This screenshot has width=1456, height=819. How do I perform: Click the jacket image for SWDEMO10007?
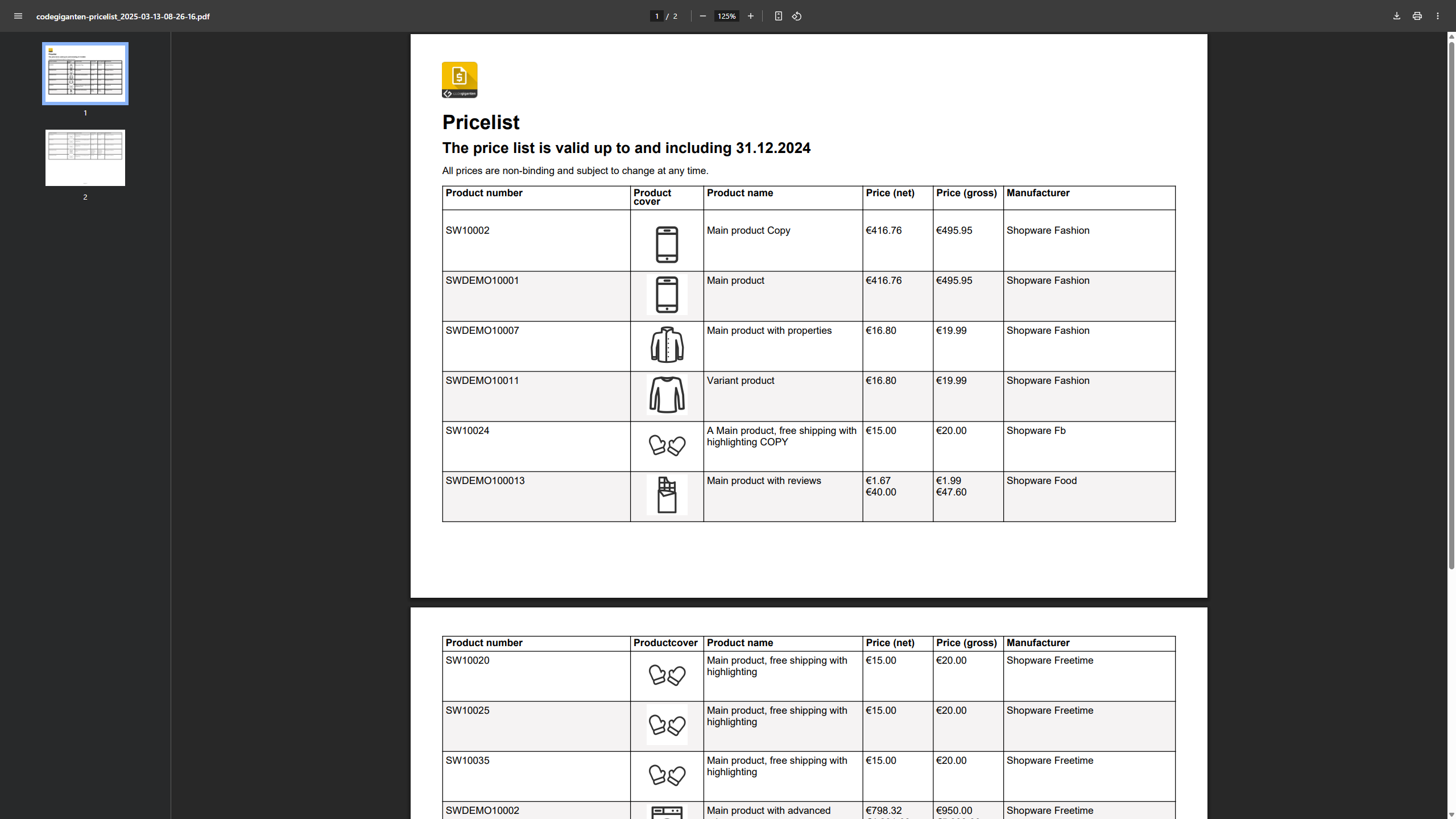667,345
